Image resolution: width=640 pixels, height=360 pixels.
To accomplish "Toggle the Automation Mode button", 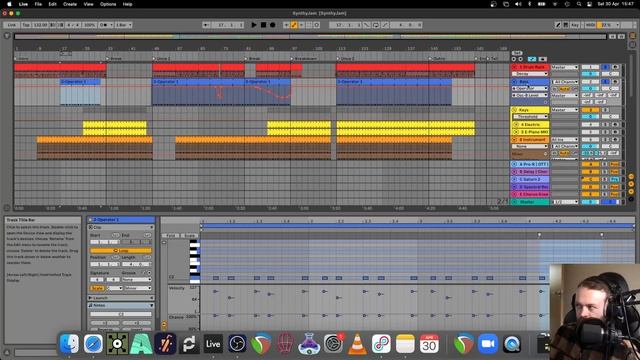I will (x=532, y=59).
